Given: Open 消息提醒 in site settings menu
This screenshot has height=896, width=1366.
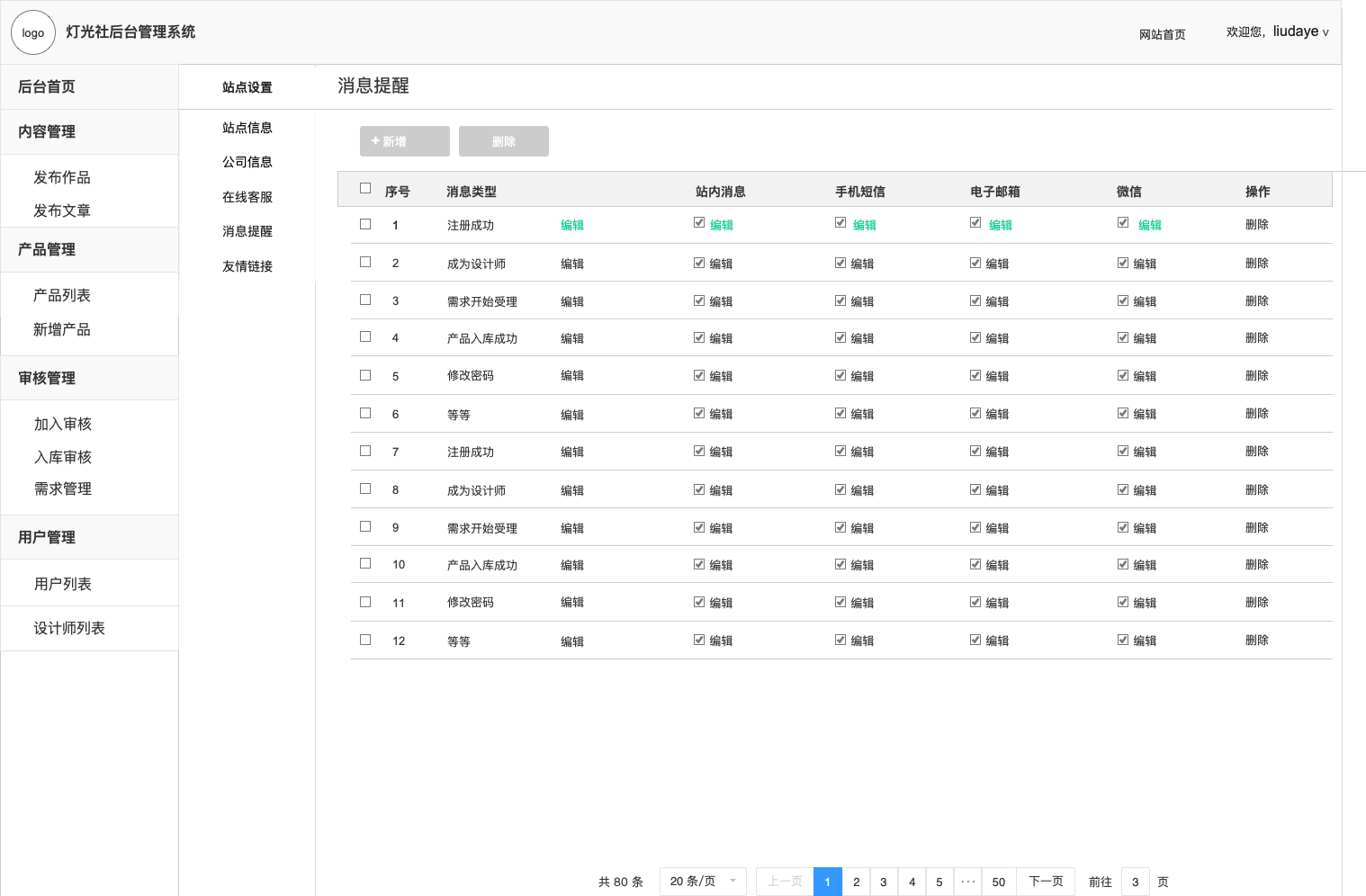Looking at the screenshot, I should pos(247,231).
